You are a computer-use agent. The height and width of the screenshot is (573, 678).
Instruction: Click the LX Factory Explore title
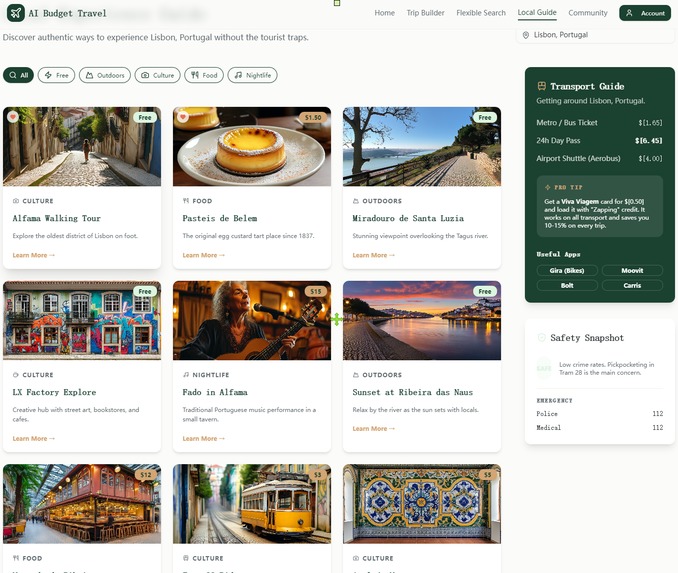coord(54,392)
